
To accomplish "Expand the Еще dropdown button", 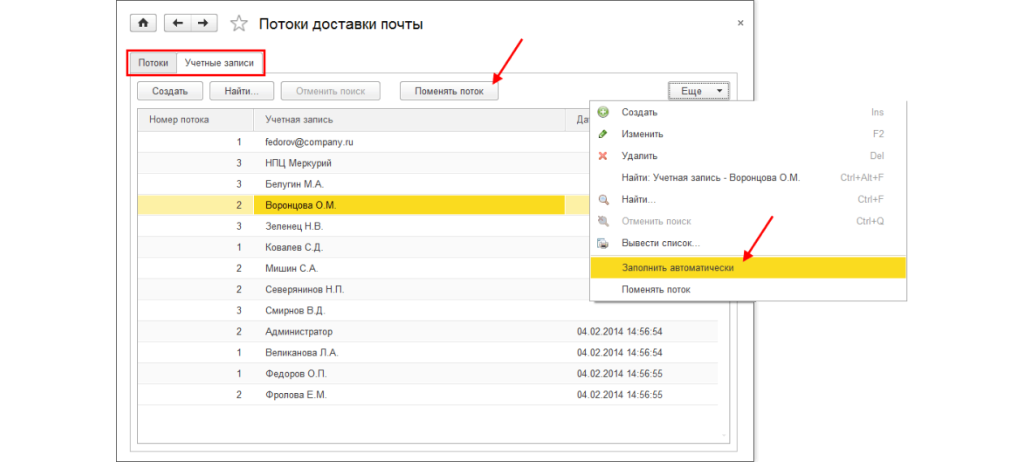I will coord(699,91).
